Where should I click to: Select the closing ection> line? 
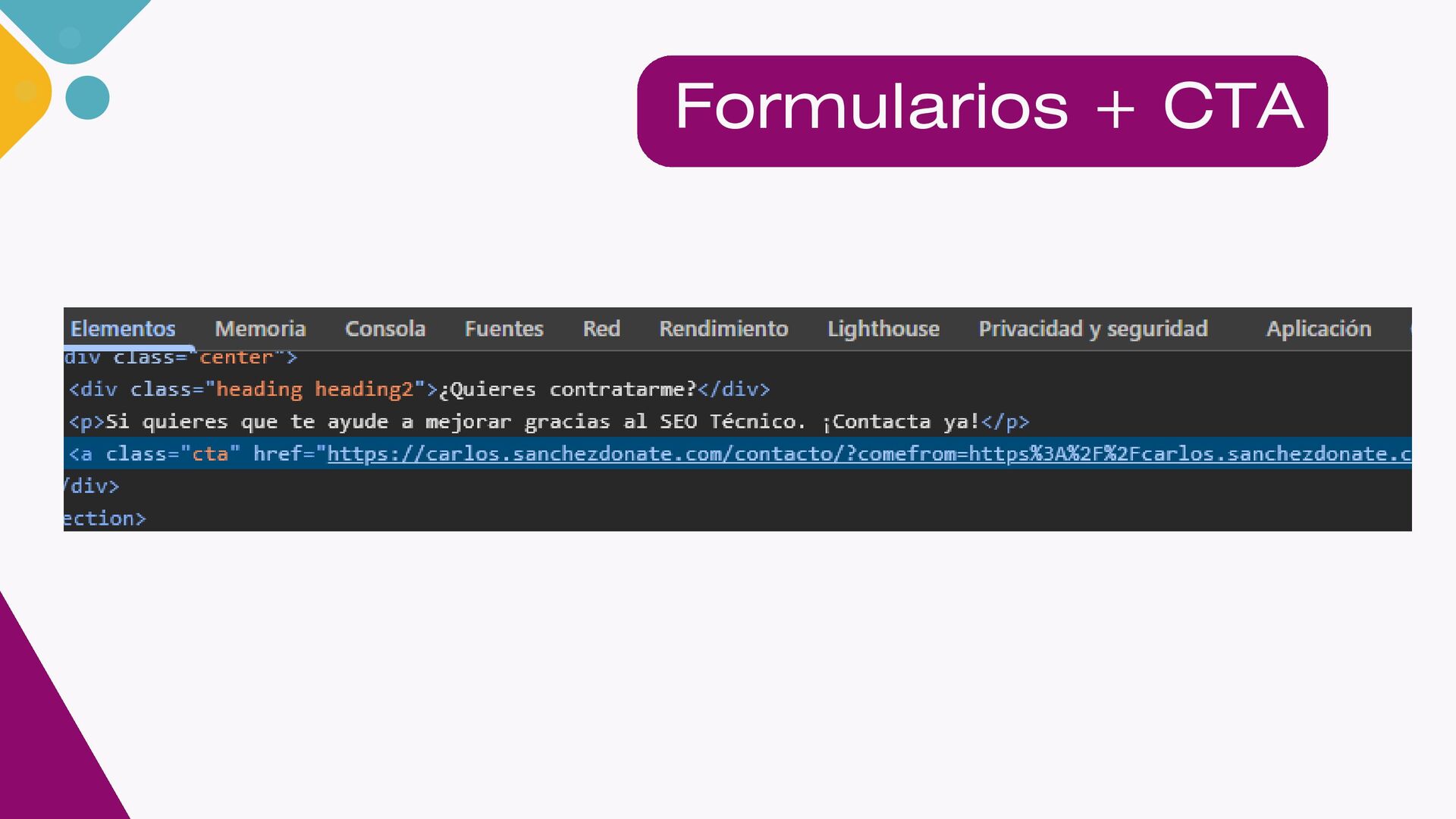click(104, 519)
